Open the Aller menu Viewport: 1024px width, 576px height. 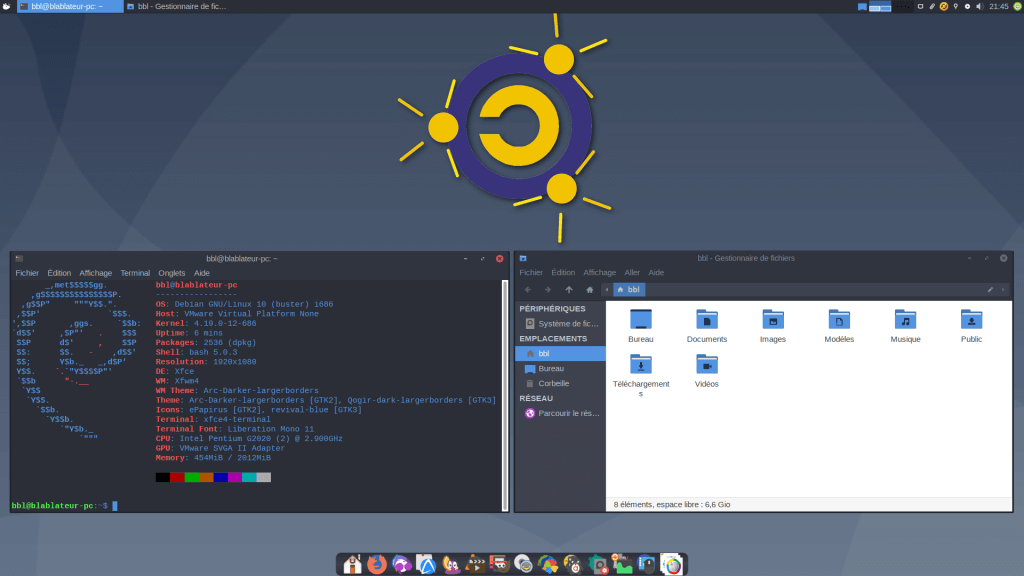click(632, 272)
